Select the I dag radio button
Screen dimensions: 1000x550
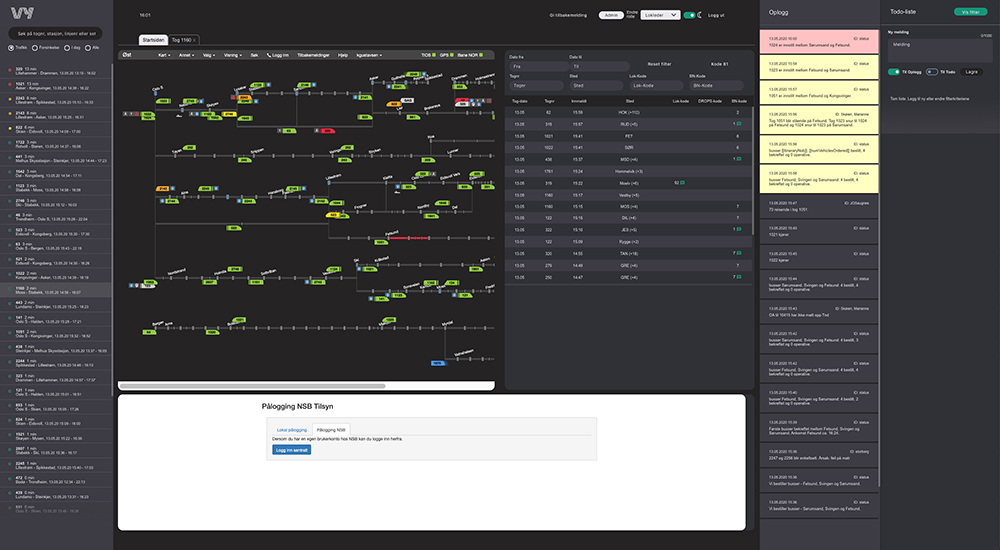click(x=67, y=48)
